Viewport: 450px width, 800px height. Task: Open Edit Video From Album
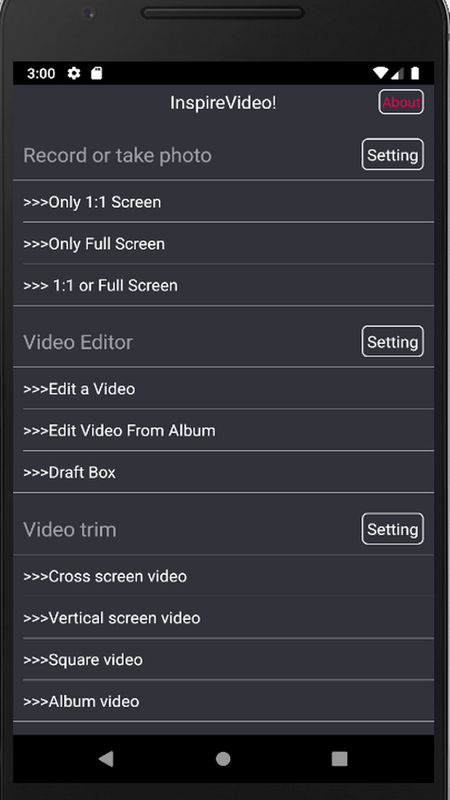[223, 430]
